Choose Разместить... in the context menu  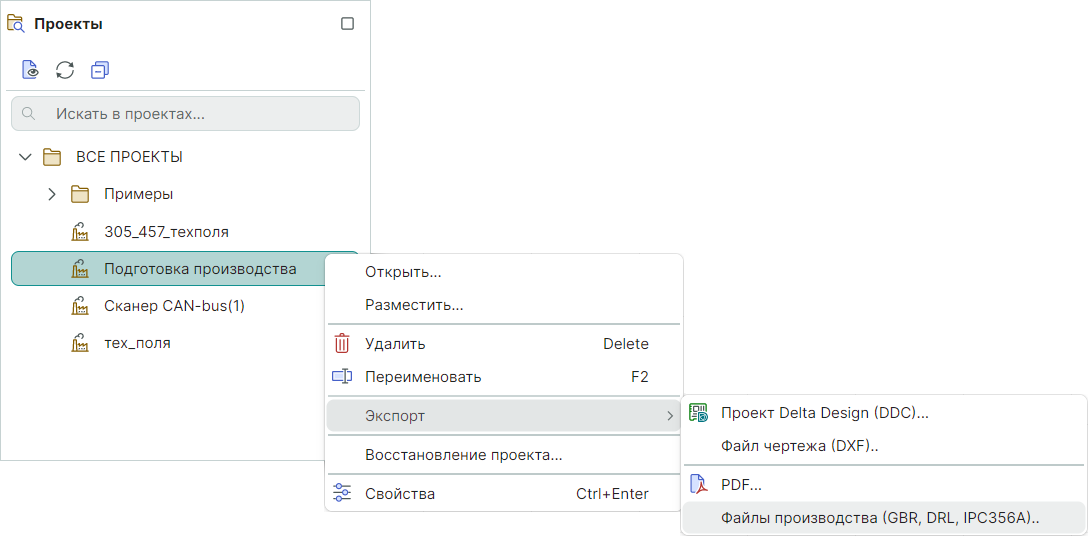point(414,305)
